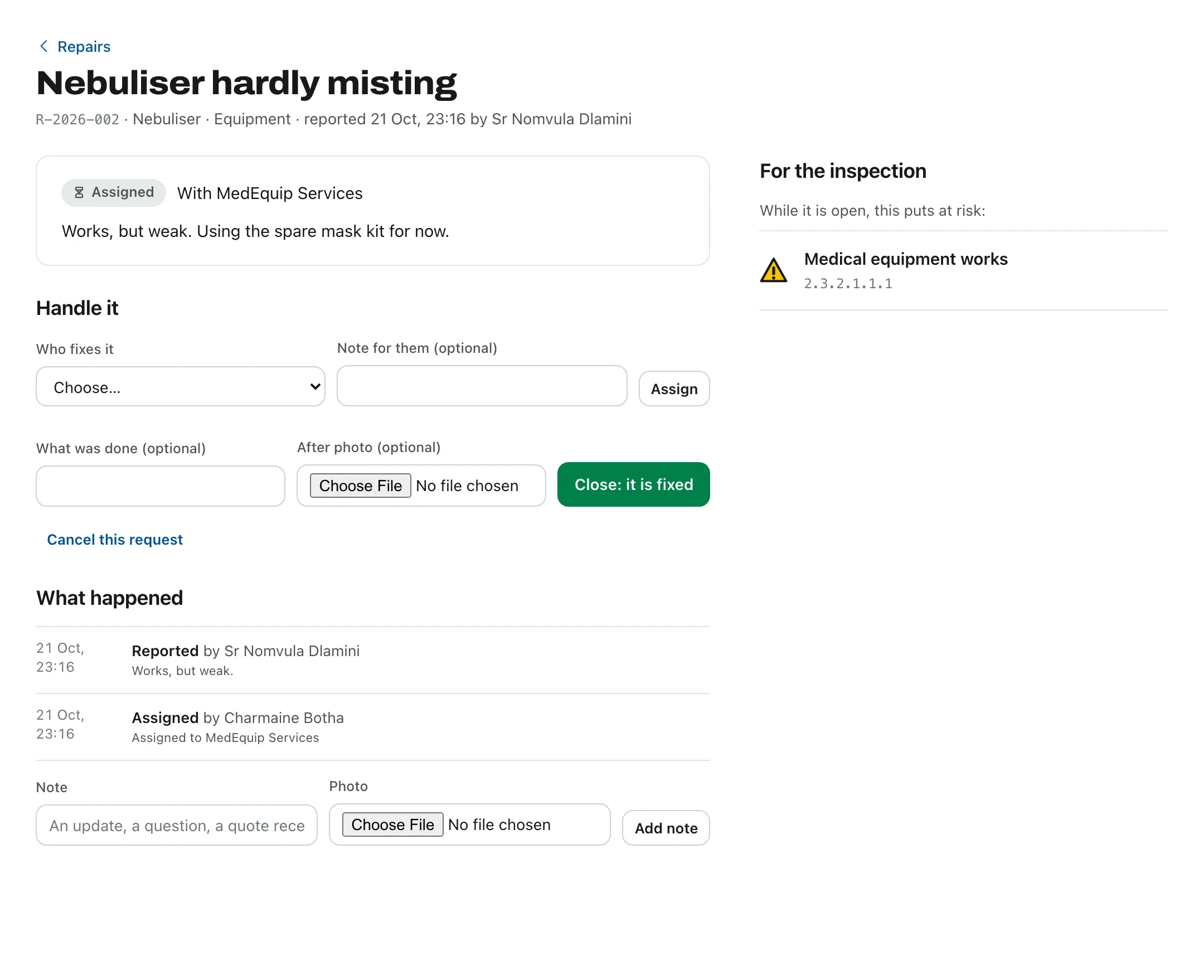Click 'Works, but weak.' timeline note
Screen dimensions: 1204x980
tap(182, 671)
